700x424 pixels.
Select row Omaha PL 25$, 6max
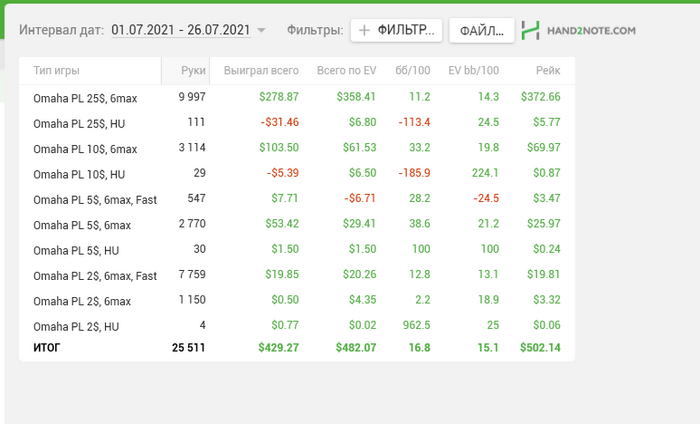pyautogui.click(x=297, y=97)
